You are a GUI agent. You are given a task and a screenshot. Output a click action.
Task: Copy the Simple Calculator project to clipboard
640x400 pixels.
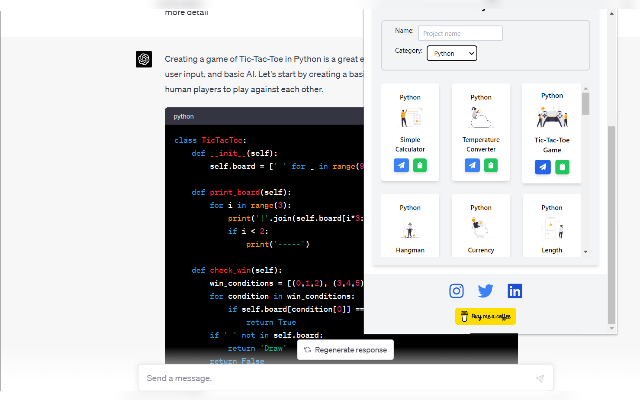pyautogui.click(x=420, y=165)
